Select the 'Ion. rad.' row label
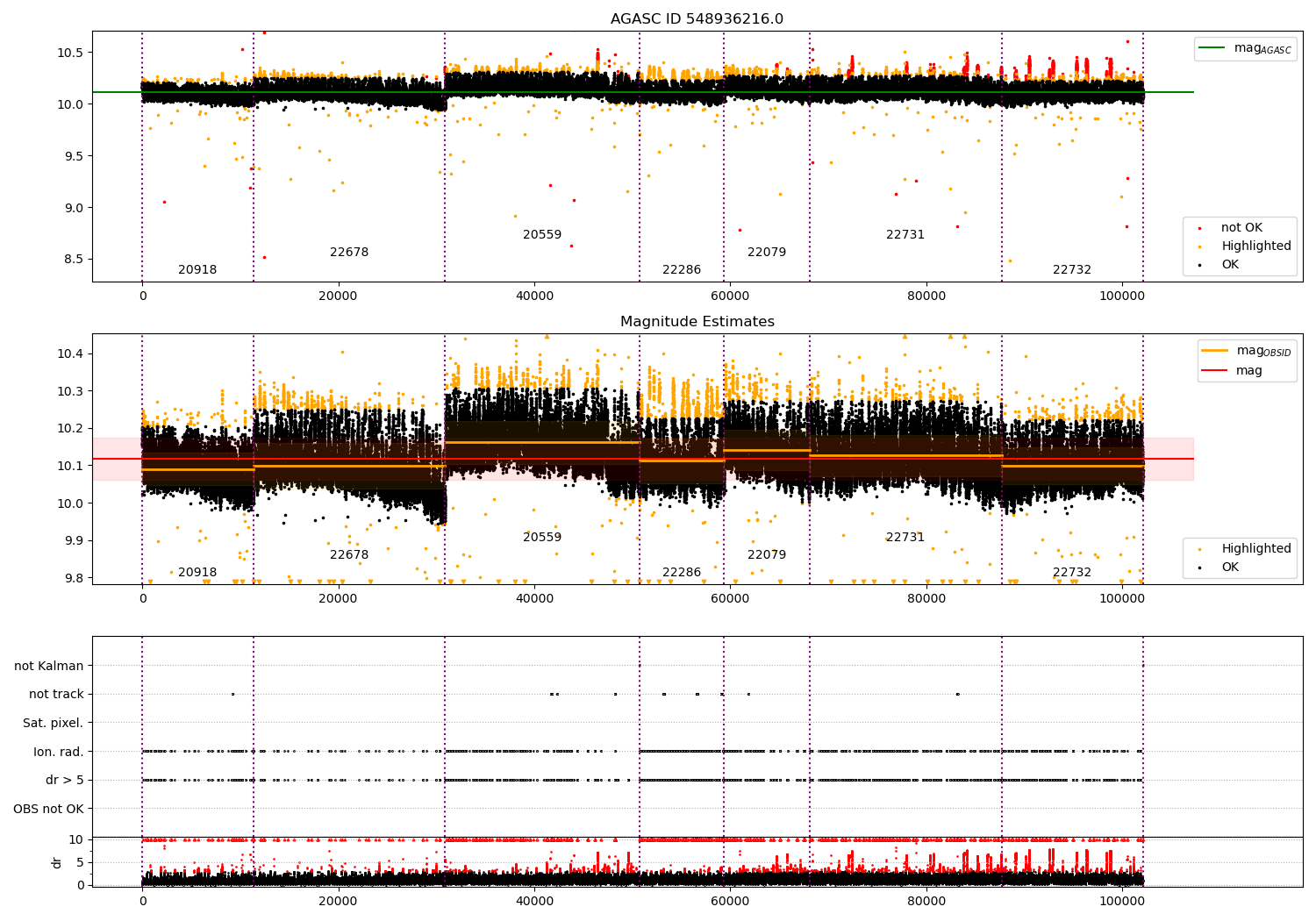1316x921 pixels. (x=59, y=751)
